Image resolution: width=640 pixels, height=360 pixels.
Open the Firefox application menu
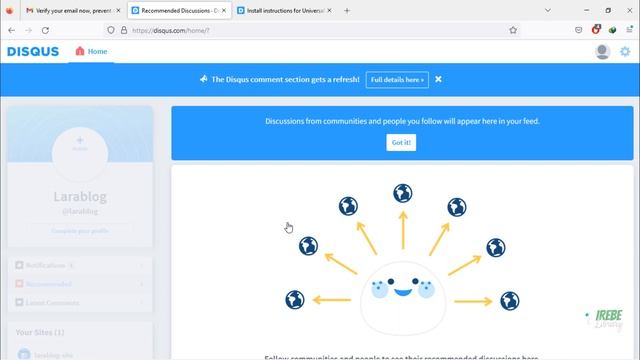pos(629,30)
